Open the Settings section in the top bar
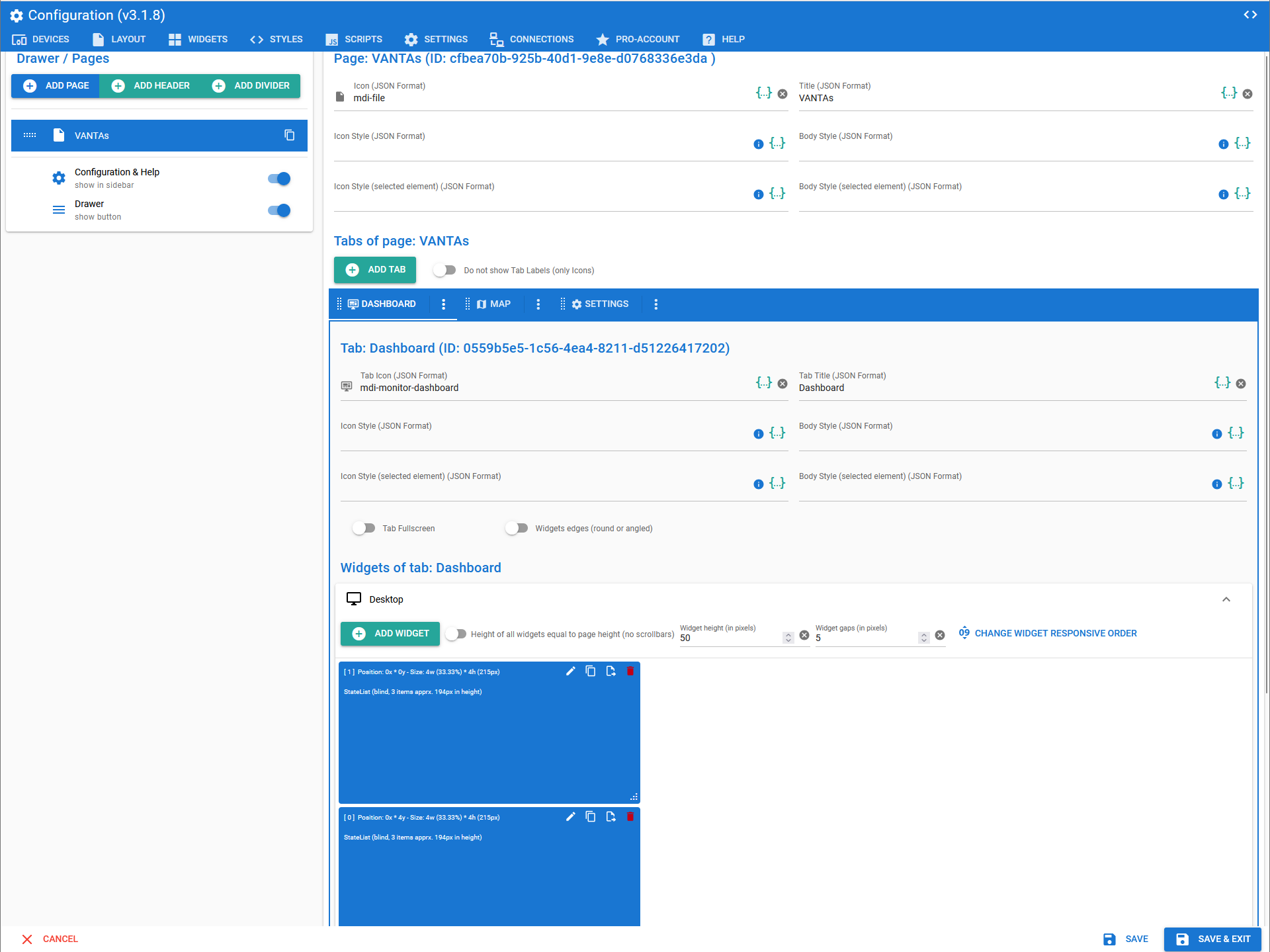The width and height of the screenshot is (1270, 952). [x=437, y=39]
